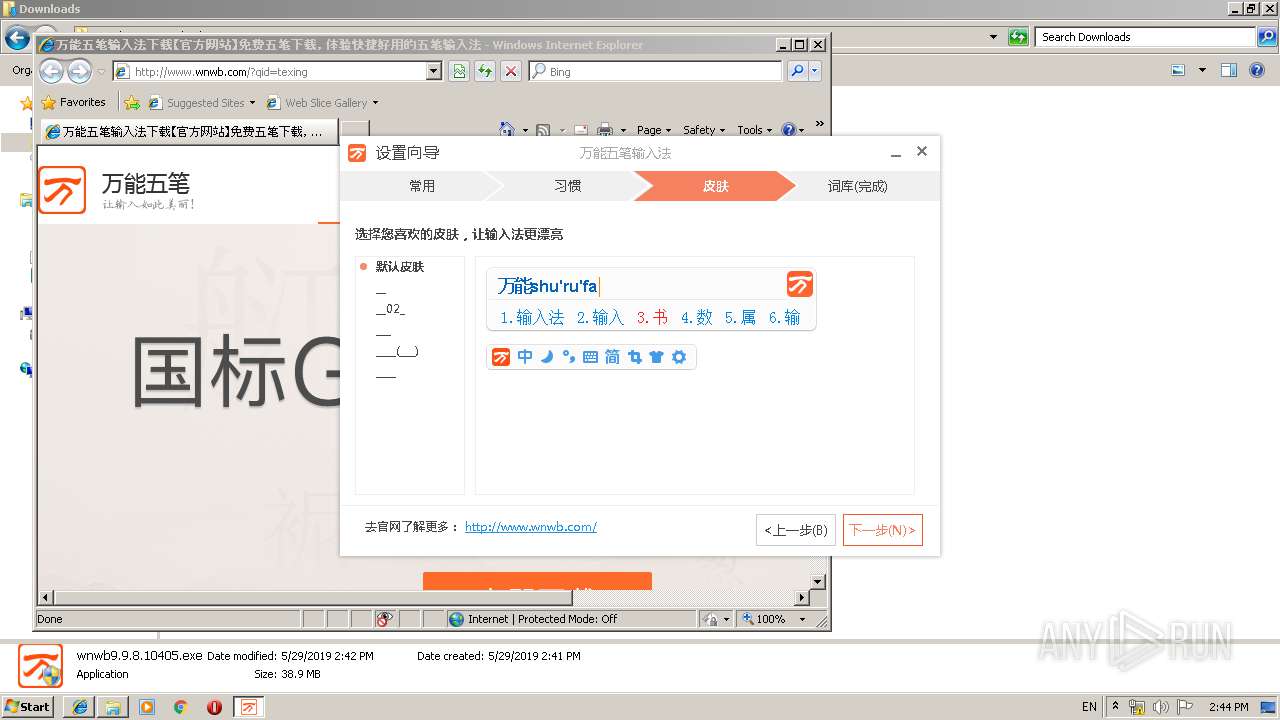The height and width of the screenshot is (720, 1280).
Task: Click IE Back navigation button
Action: click(x=52, y=71)
